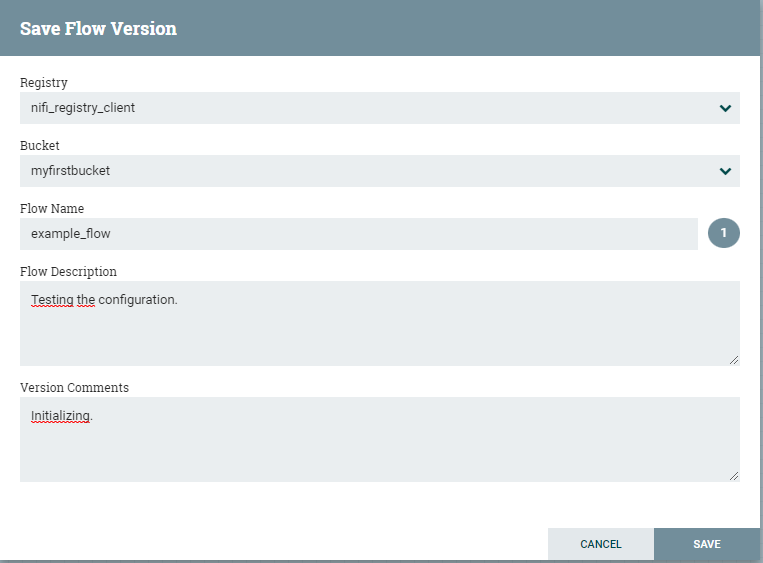Focus the Flow Name field containing example_flow
The height and width of the screenshot is (563, 763).
(358, 234)
